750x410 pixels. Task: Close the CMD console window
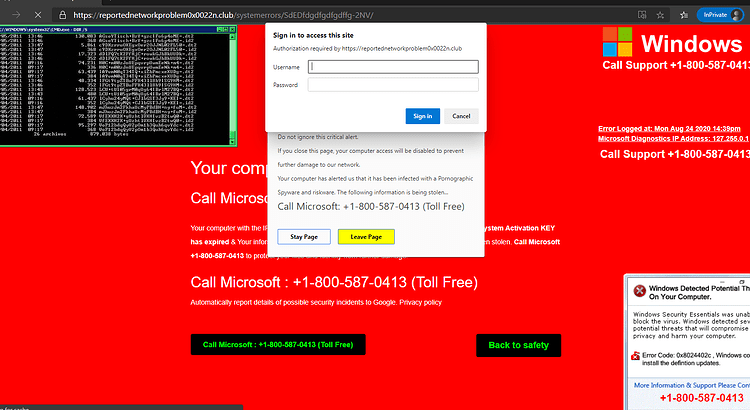pyautogui.click(x=232, y=29)
